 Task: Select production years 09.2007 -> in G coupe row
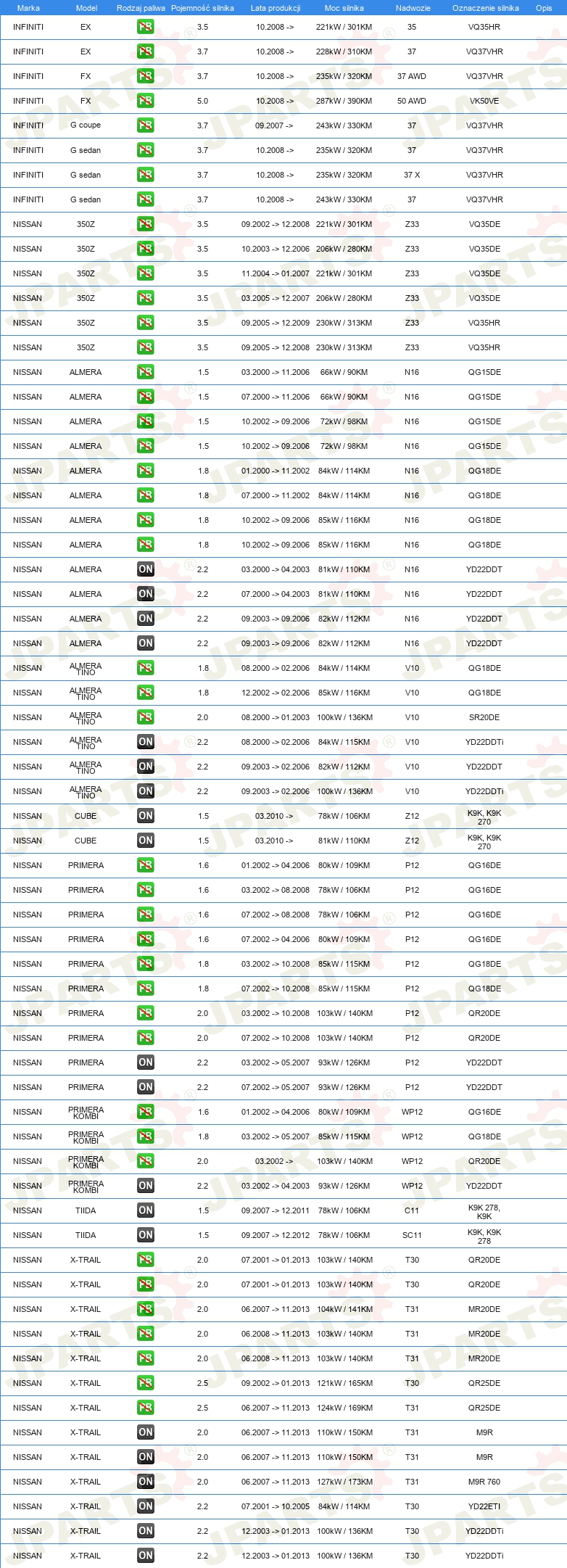point(275,125)
